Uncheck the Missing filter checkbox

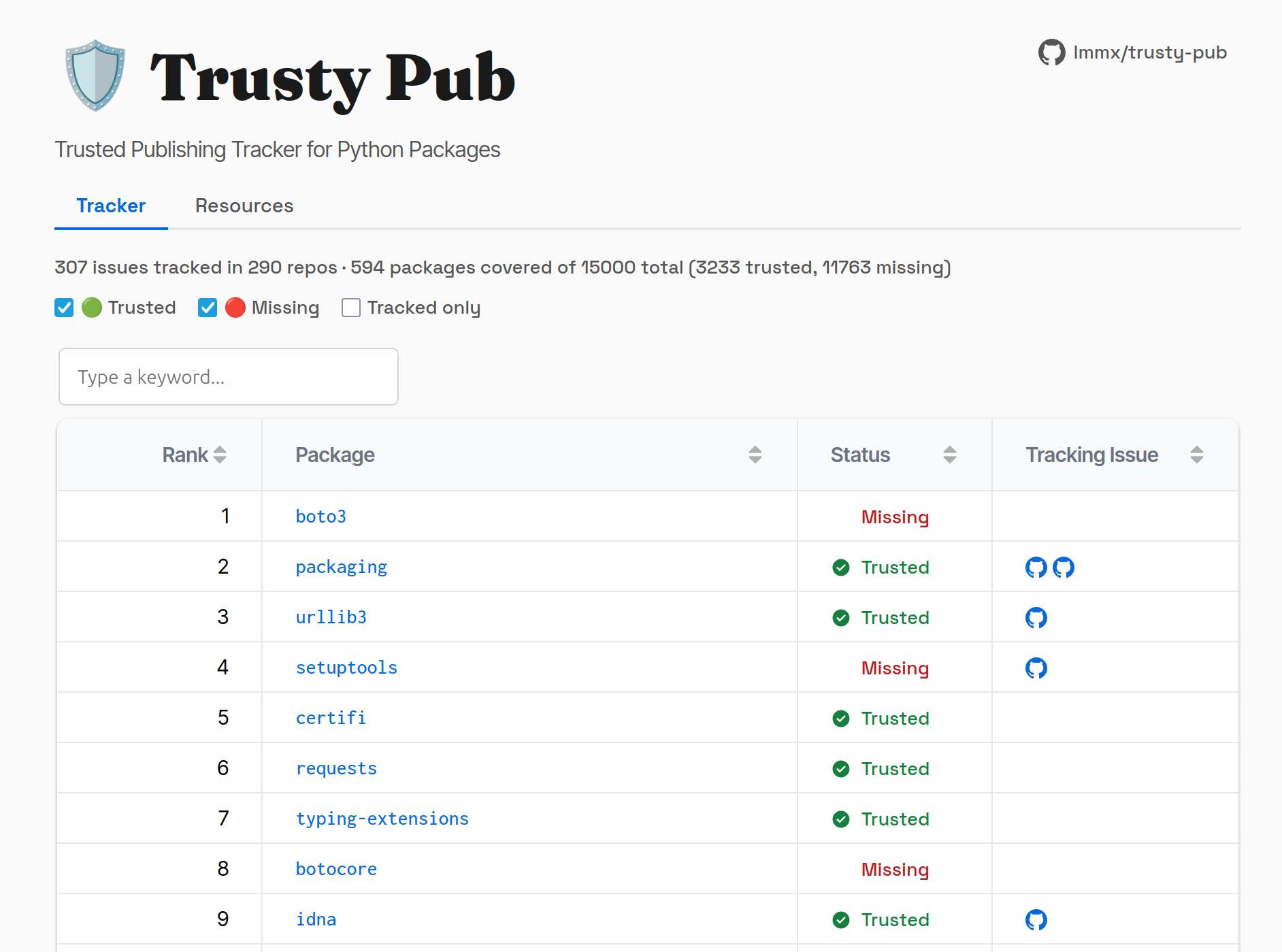coord(208,308)
